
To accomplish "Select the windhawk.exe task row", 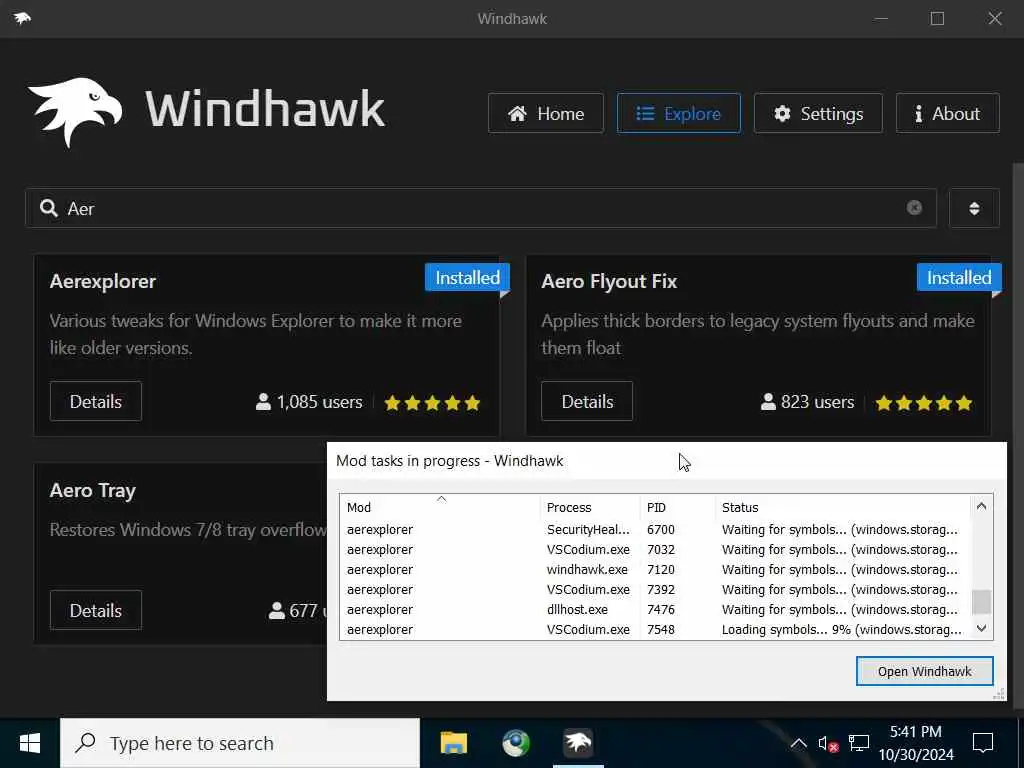I will (x=656, y=569).
